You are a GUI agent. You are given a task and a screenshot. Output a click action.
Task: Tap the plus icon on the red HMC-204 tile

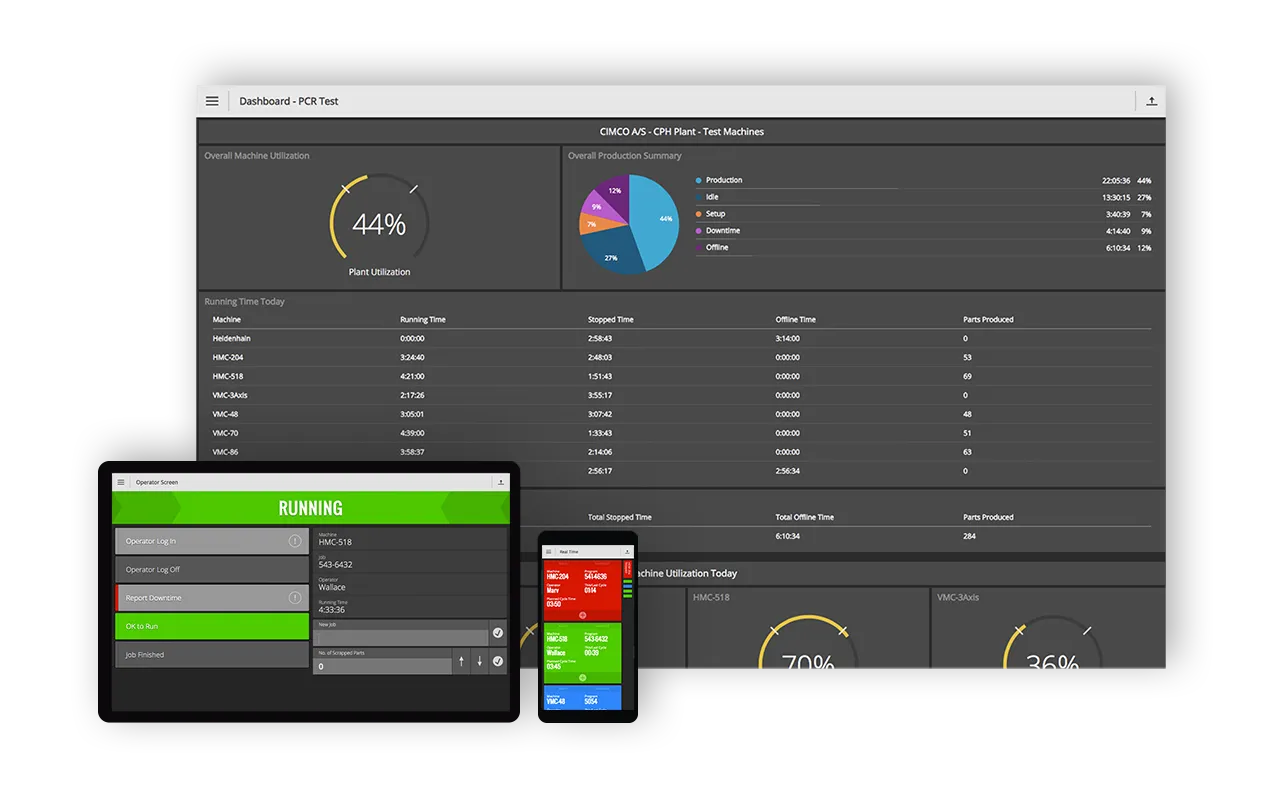pyautogui.click(x=582, y=614)
